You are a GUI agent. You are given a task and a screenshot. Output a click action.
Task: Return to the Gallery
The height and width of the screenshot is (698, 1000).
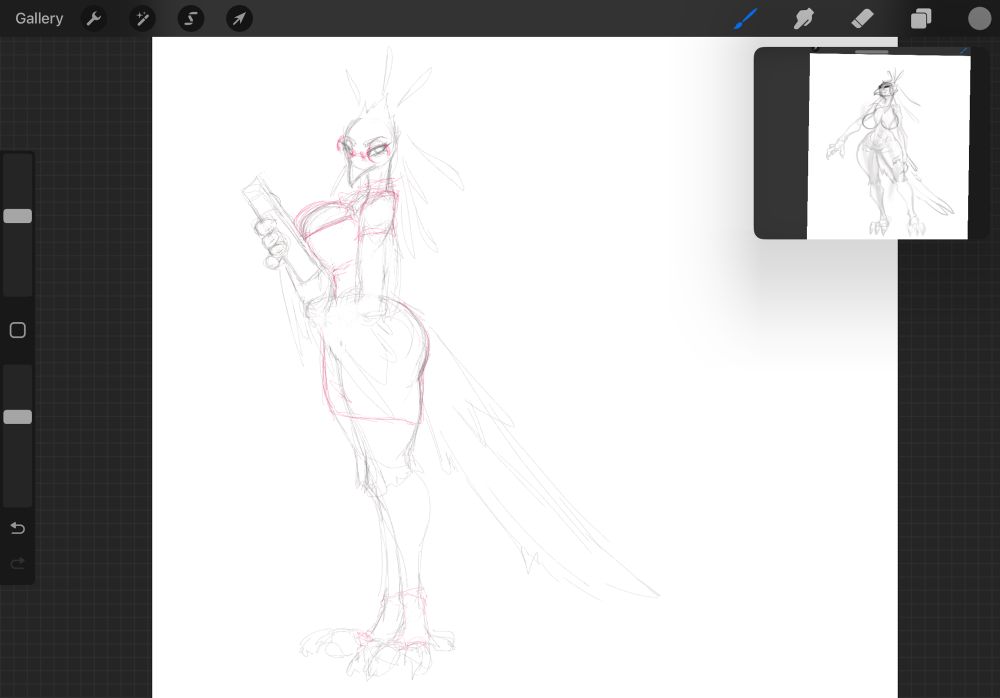(39, 19)
